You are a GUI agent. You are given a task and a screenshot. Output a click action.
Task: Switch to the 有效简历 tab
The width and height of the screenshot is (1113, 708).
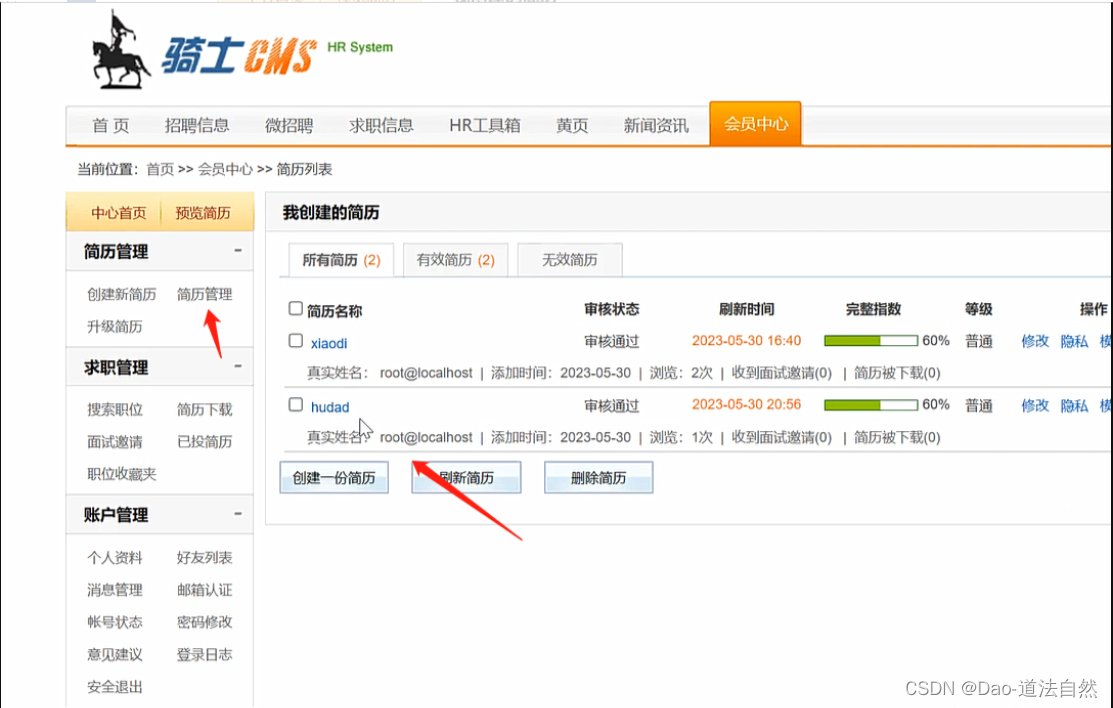(453, 259)
